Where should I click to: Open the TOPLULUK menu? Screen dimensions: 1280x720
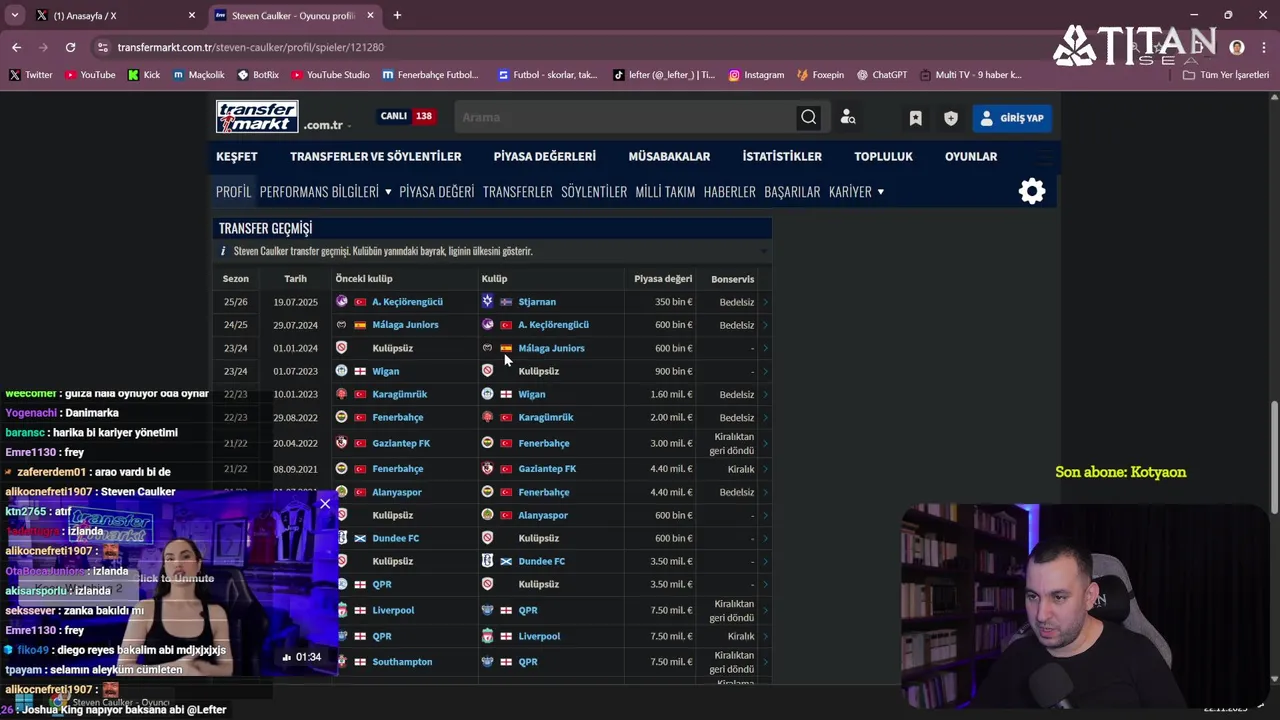883,156
